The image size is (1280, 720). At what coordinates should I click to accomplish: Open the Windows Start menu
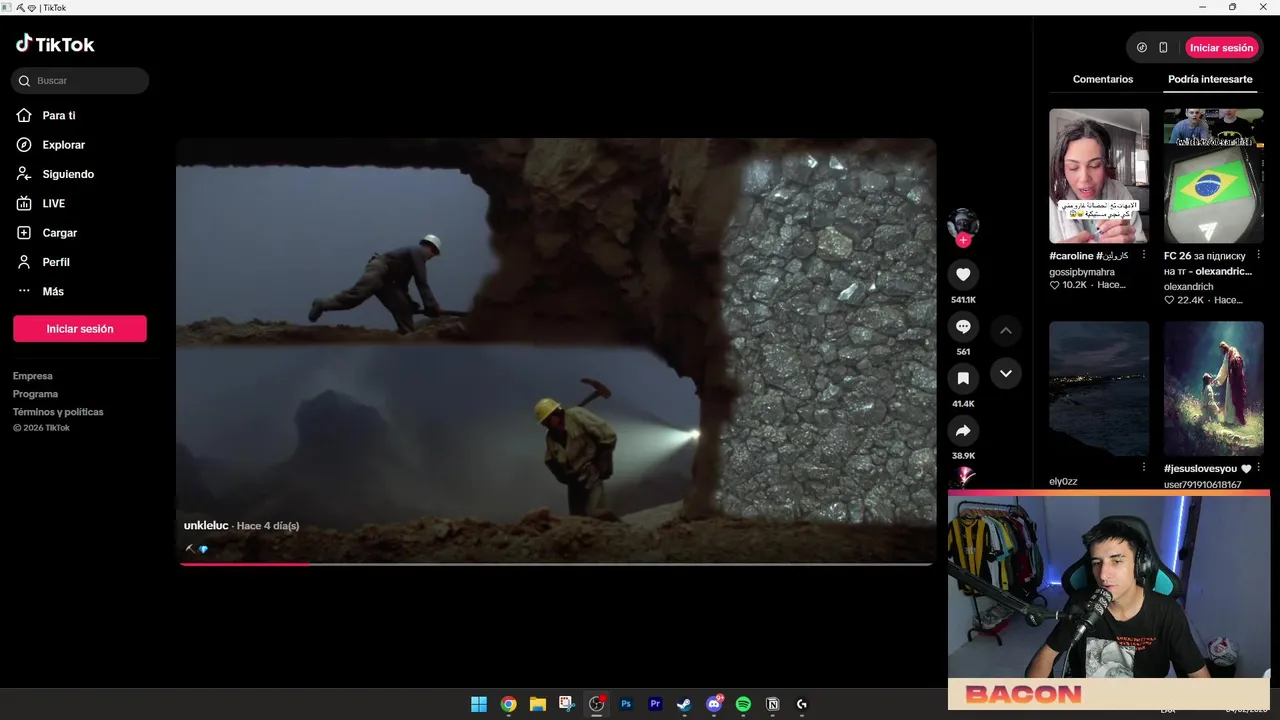pos(479,704)
